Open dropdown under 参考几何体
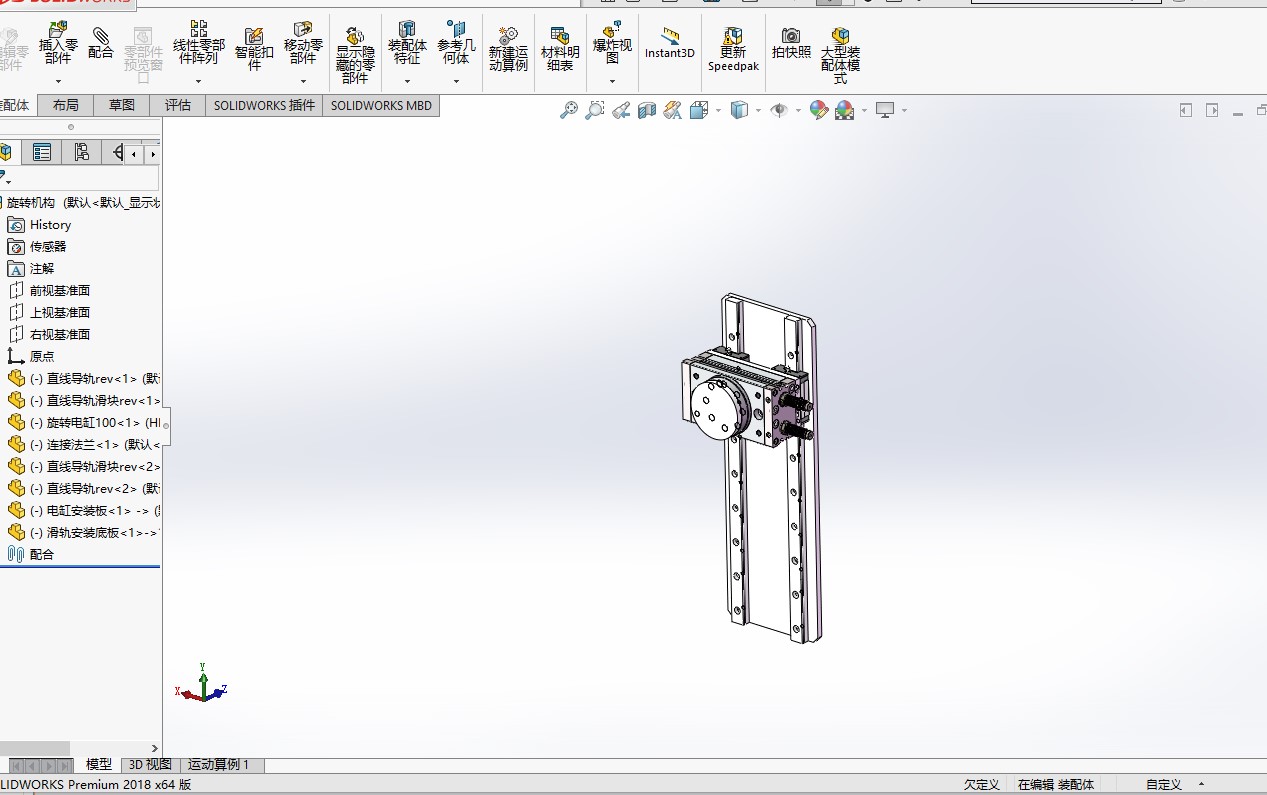1267x795 pixels. 456,81
